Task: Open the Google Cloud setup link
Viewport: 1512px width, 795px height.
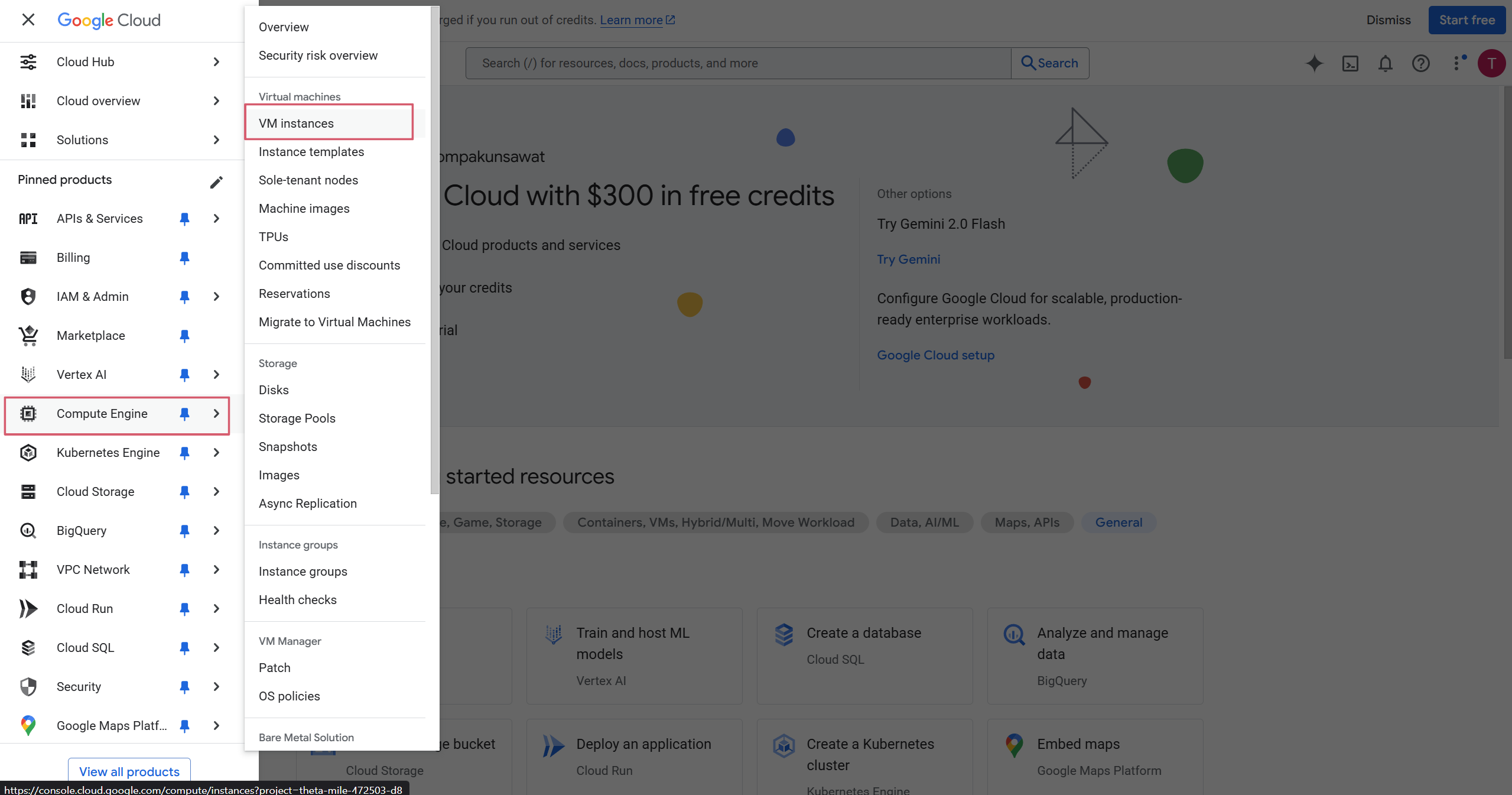Action: (935, 355)
